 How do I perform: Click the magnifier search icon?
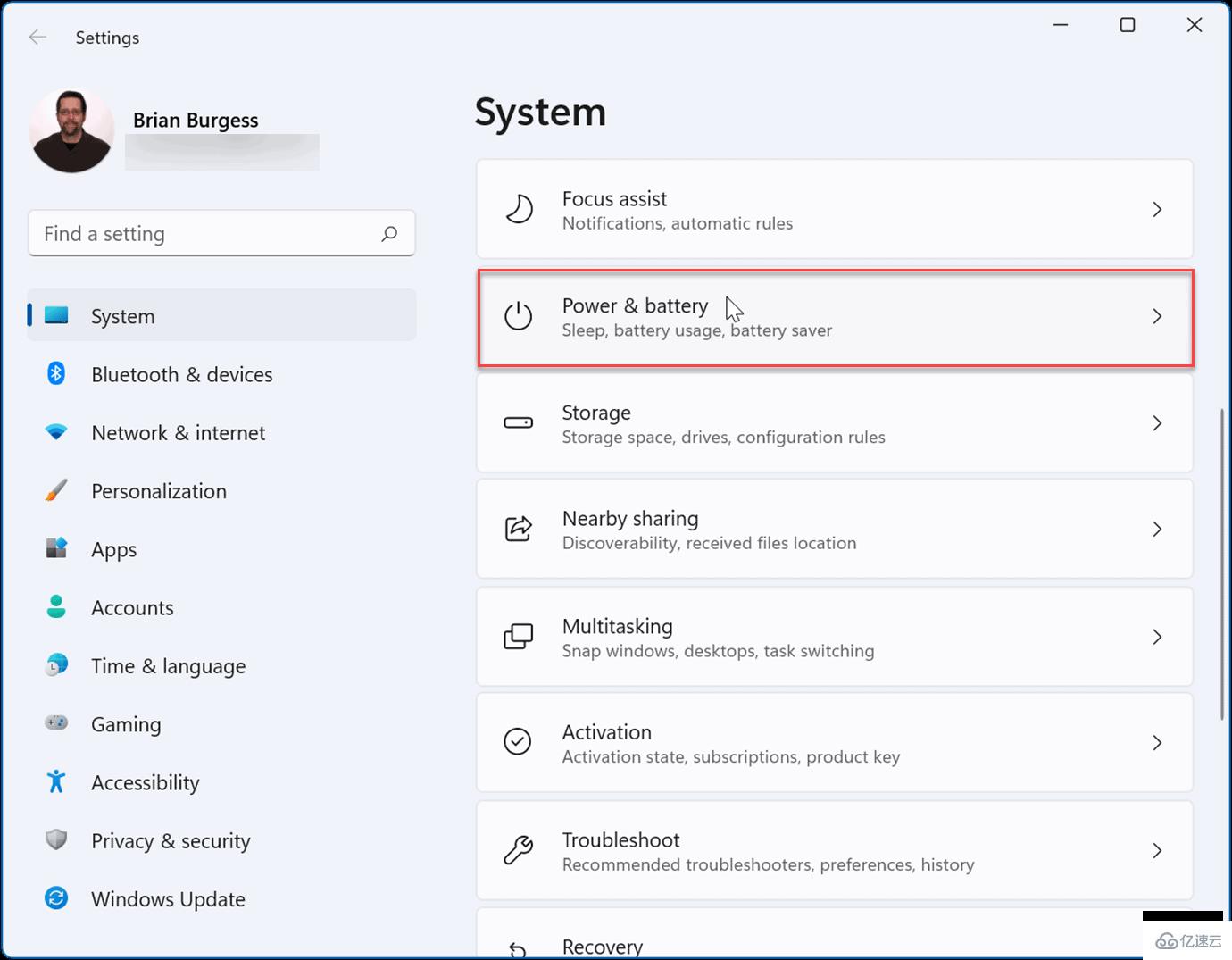(389, 234)
